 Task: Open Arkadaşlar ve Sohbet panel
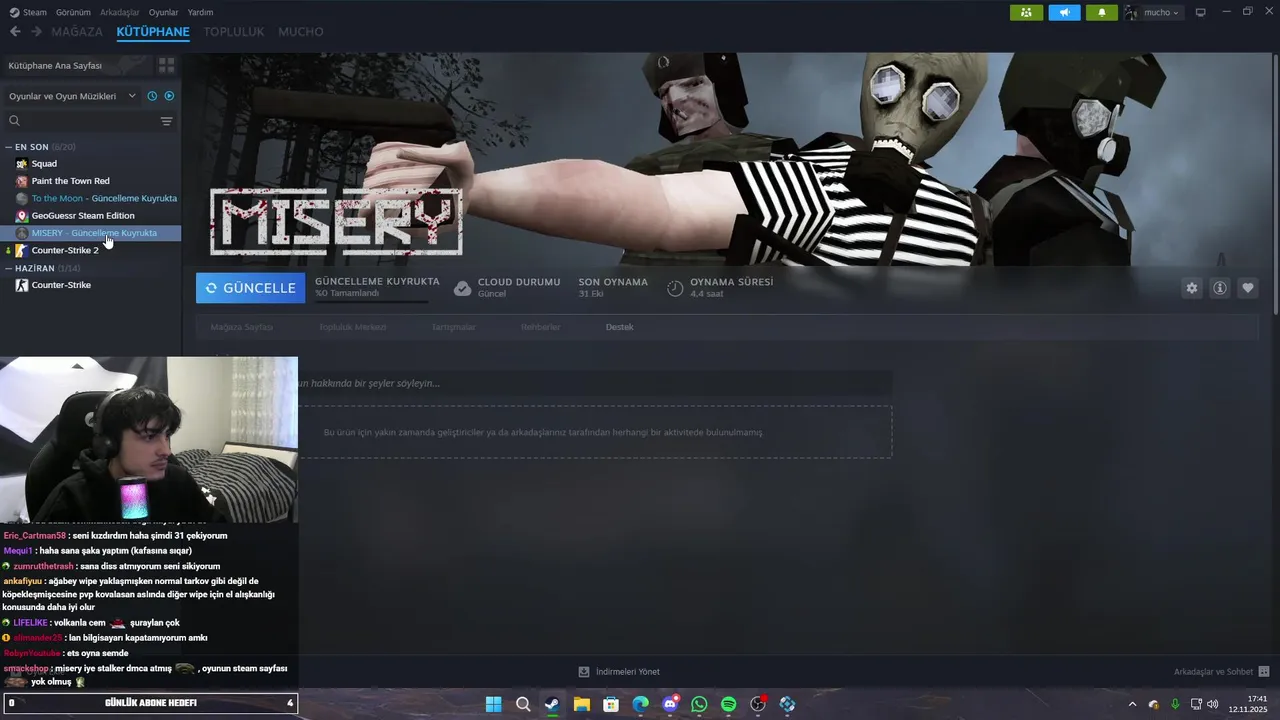click(x=1221, y=672)
